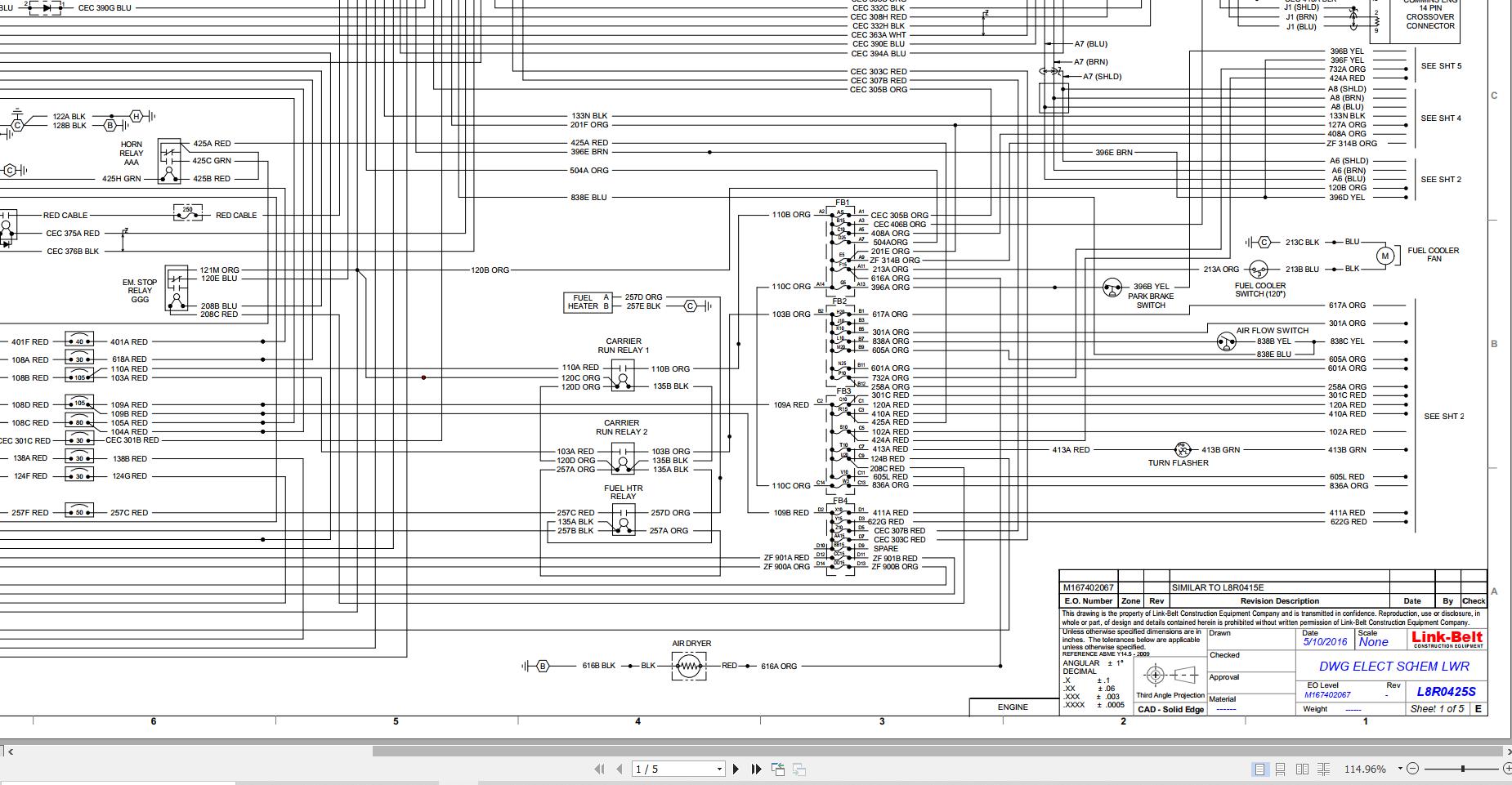The image size is (1512, 785).
Task: Open the zoom level dropdown
Action: point(1400,768)
